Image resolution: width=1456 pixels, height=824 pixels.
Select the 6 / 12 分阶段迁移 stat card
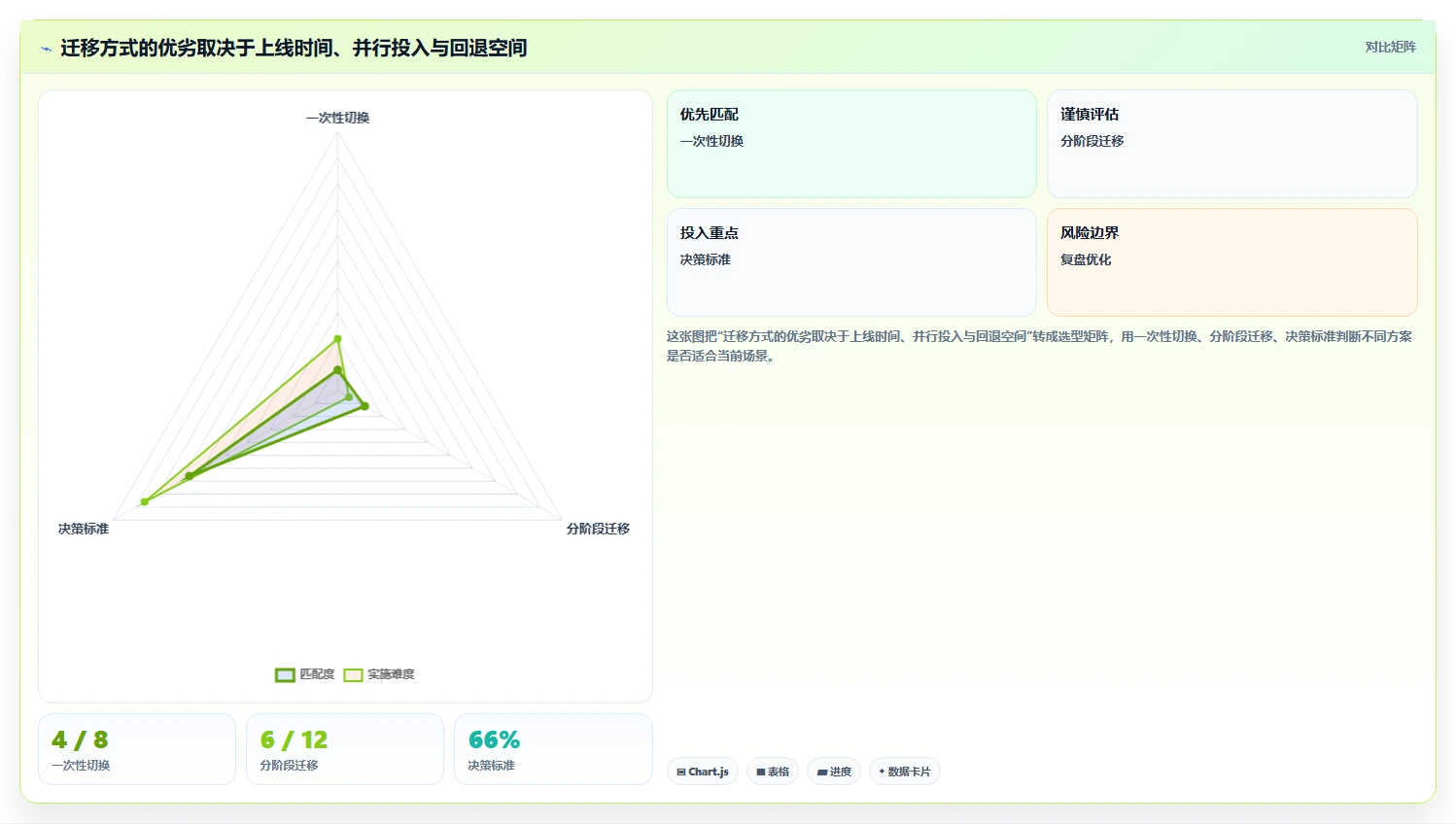coord(345,749)
